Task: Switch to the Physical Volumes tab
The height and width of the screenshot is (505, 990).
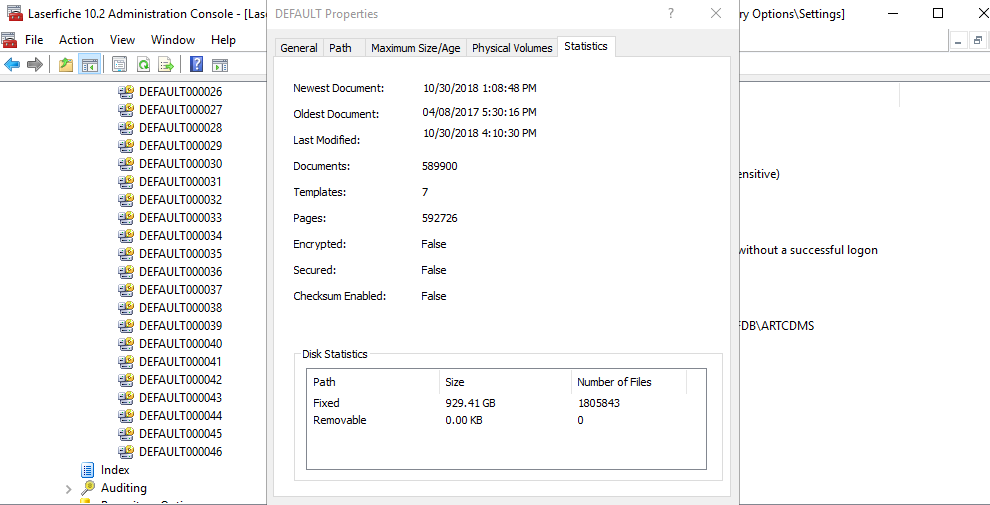Action: coord(512,48)
